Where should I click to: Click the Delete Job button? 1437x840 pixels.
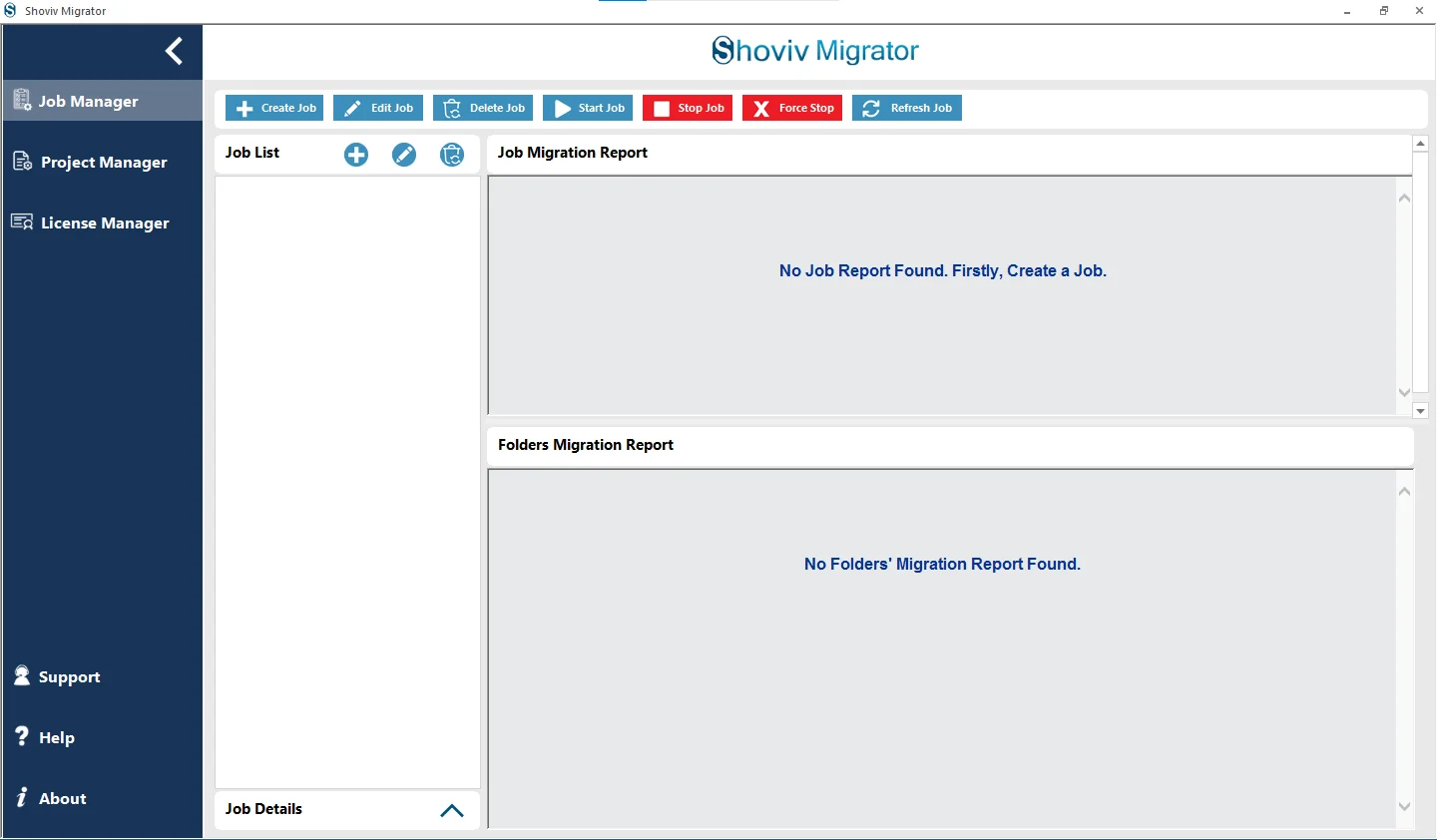click(483, 108)
